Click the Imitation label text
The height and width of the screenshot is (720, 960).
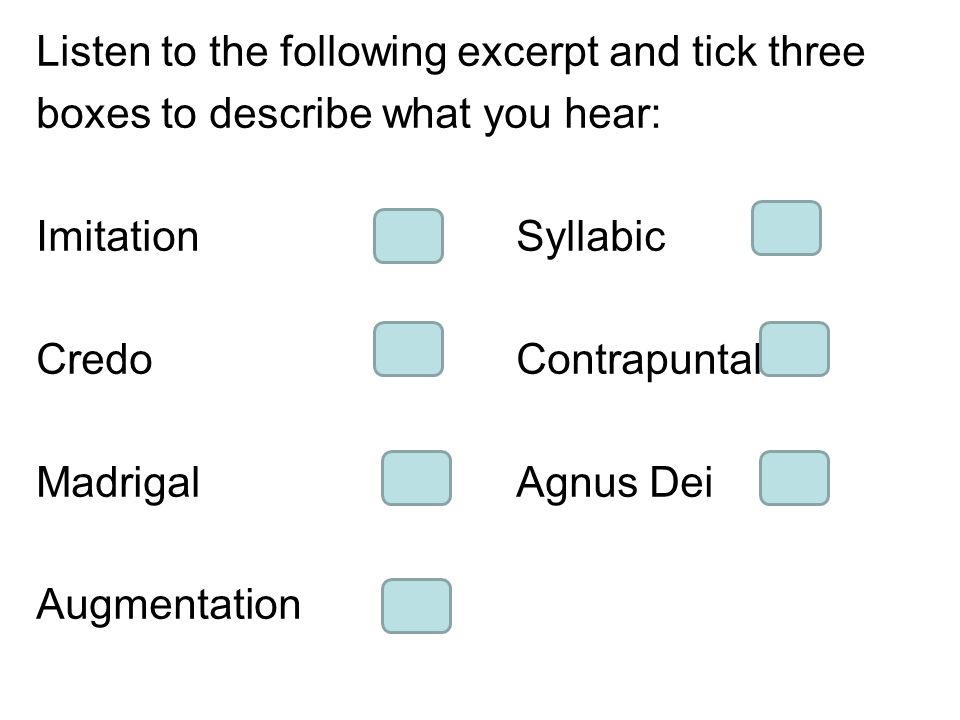pos(118,236)
